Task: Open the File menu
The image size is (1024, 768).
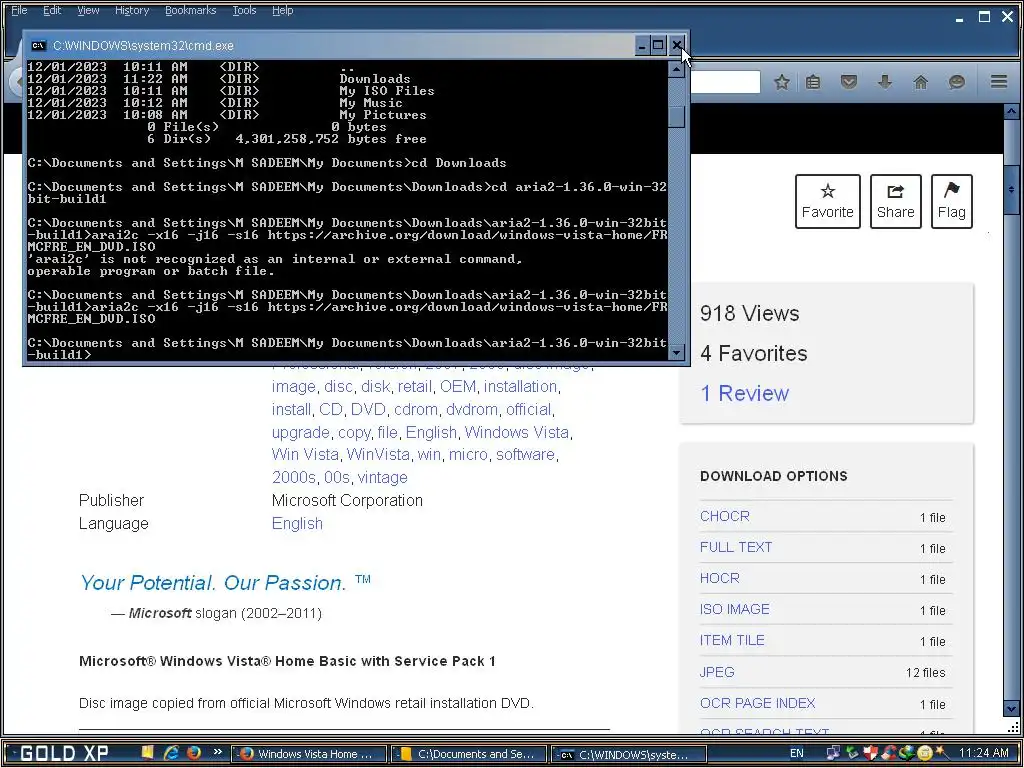Action: [x=20, y=10]
